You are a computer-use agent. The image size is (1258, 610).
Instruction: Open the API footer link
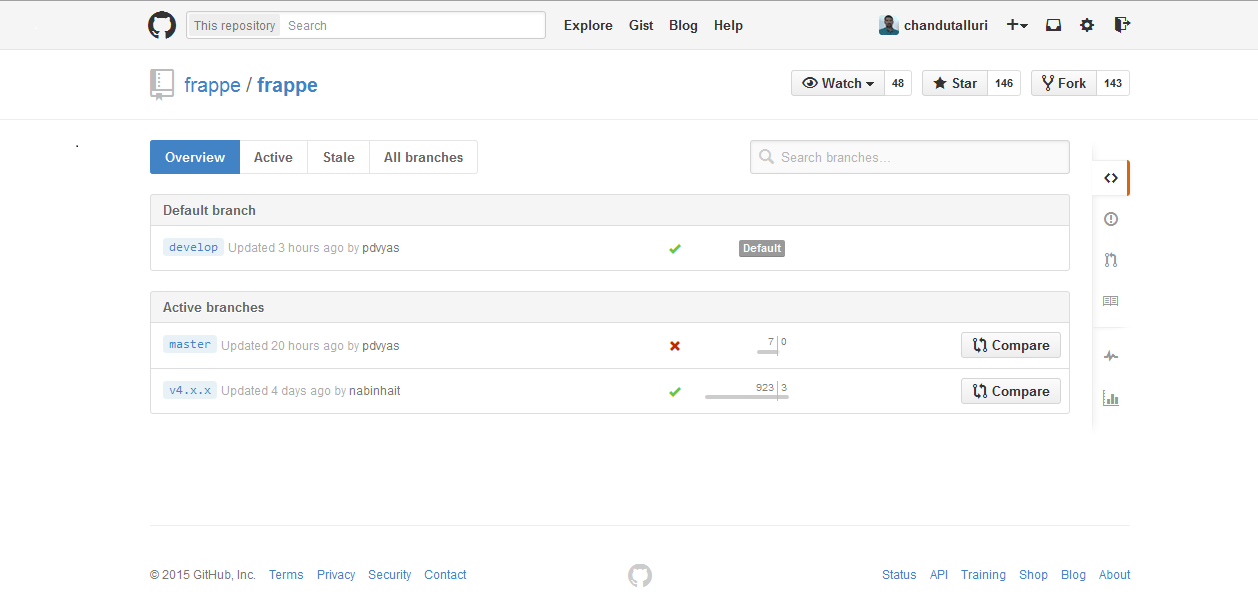click(939, 575)
